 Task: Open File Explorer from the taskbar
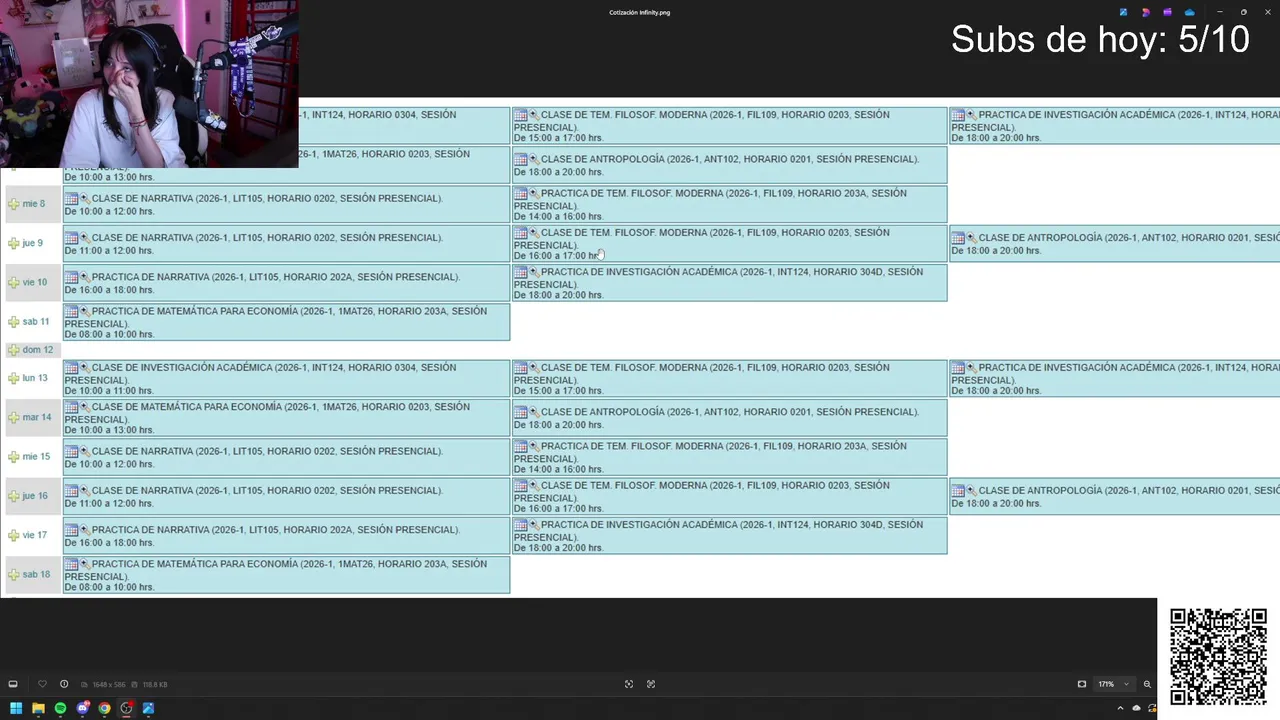38,708
